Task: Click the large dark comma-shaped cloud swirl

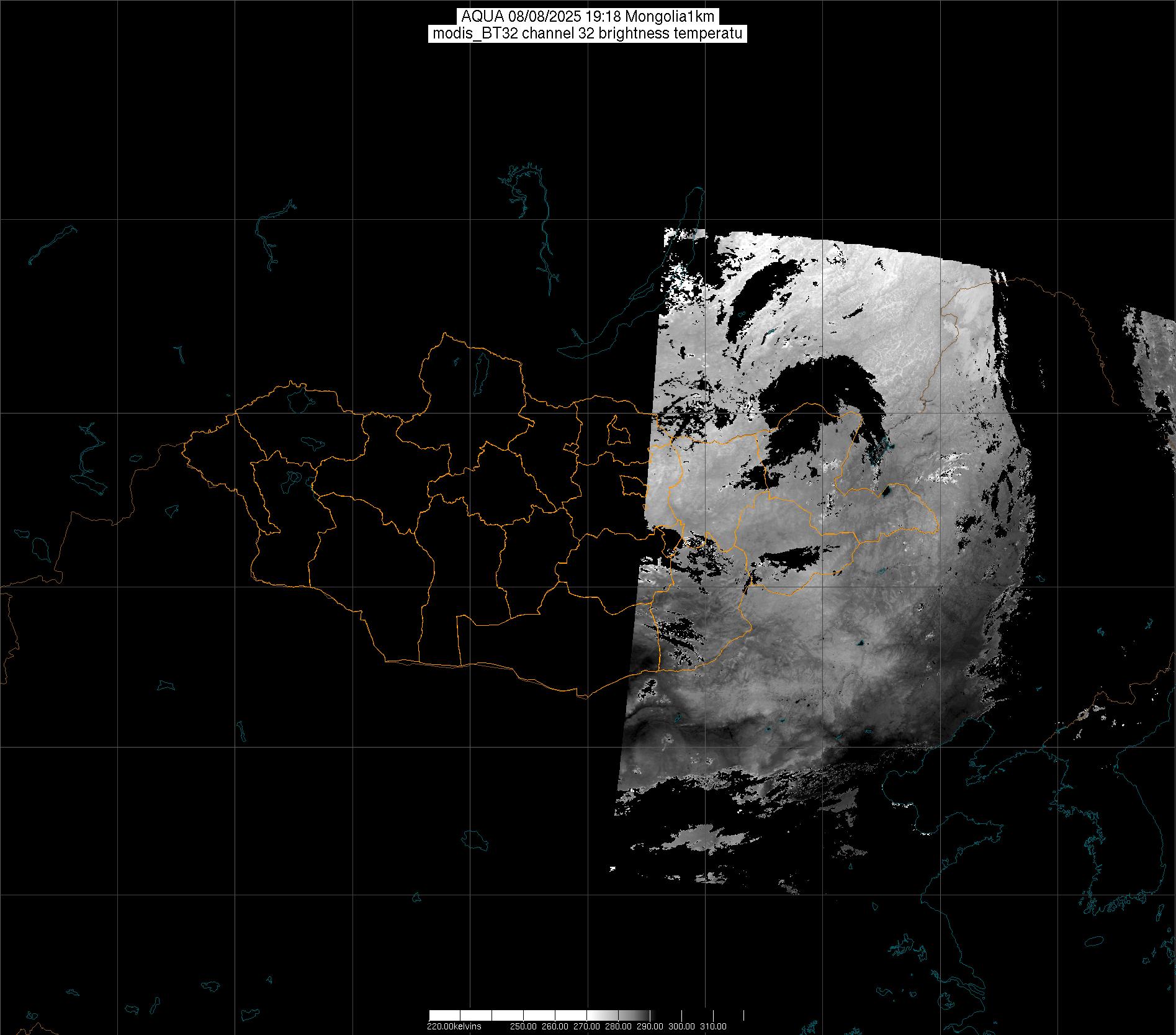Action: click(x=819, y=397)
